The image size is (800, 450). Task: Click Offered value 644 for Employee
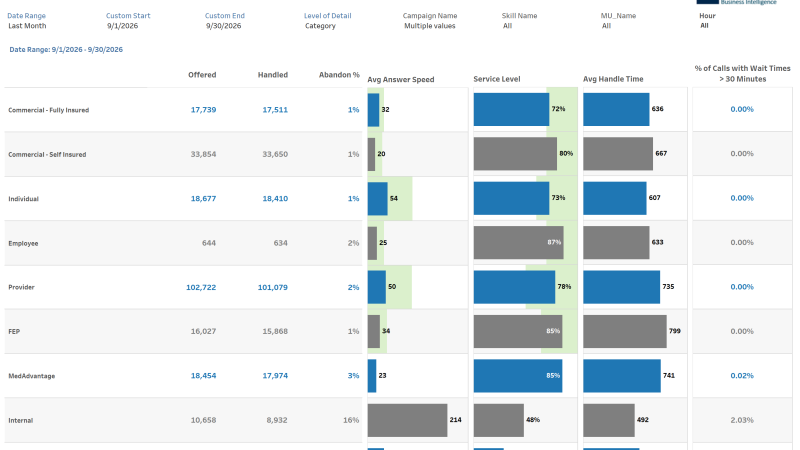click(x=209, y=242)
